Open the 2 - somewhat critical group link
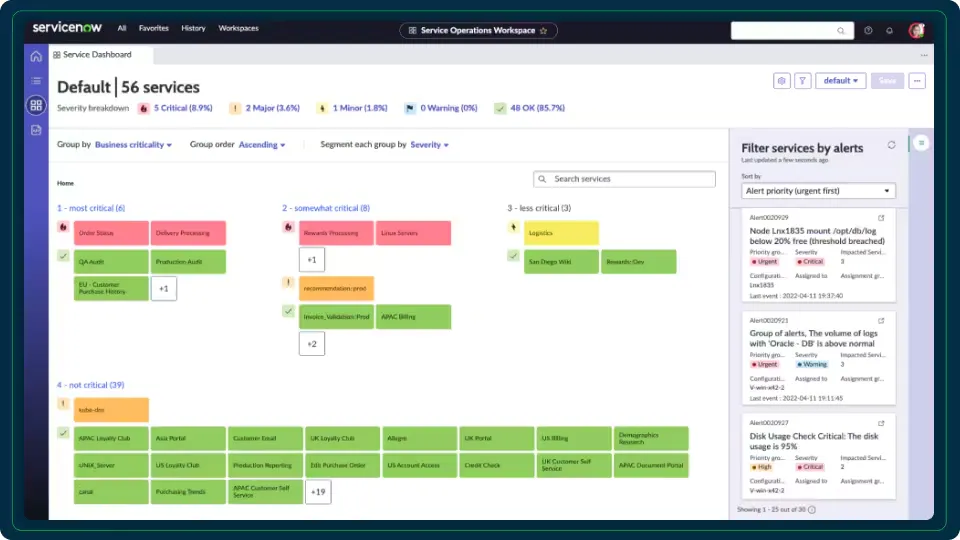Image resolution: width=960 pixels, height=540 pixels. click(x=326, y=208)
